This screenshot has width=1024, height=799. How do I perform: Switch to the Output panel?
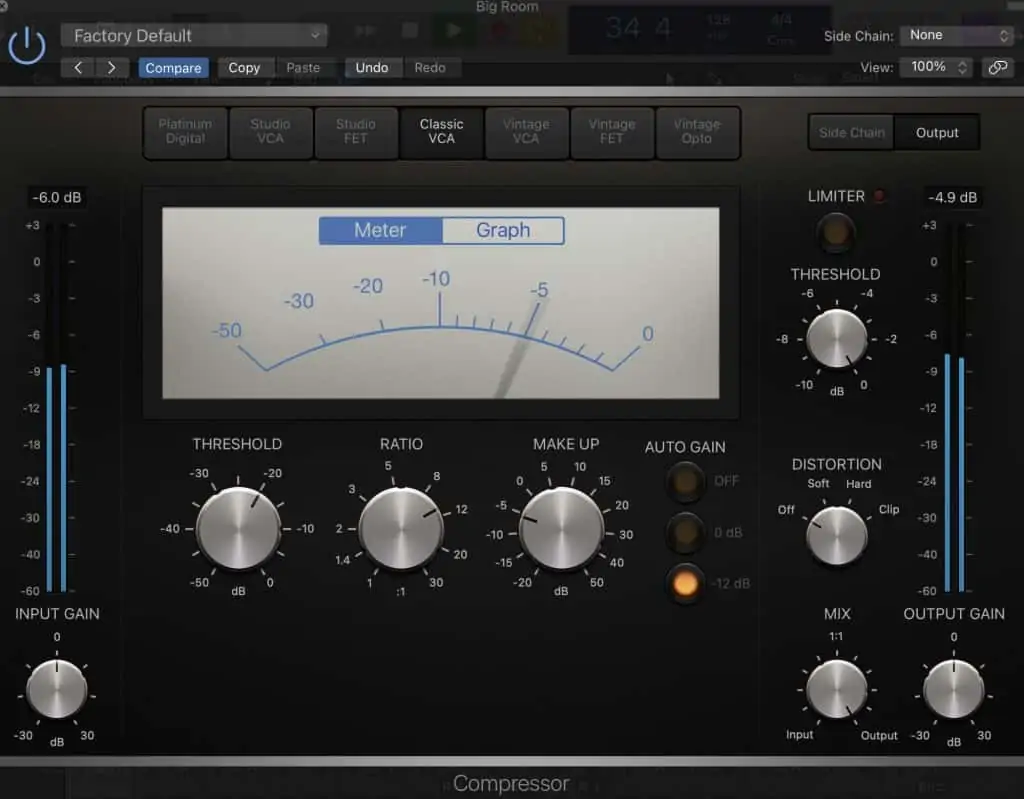[x=936, y=133]
